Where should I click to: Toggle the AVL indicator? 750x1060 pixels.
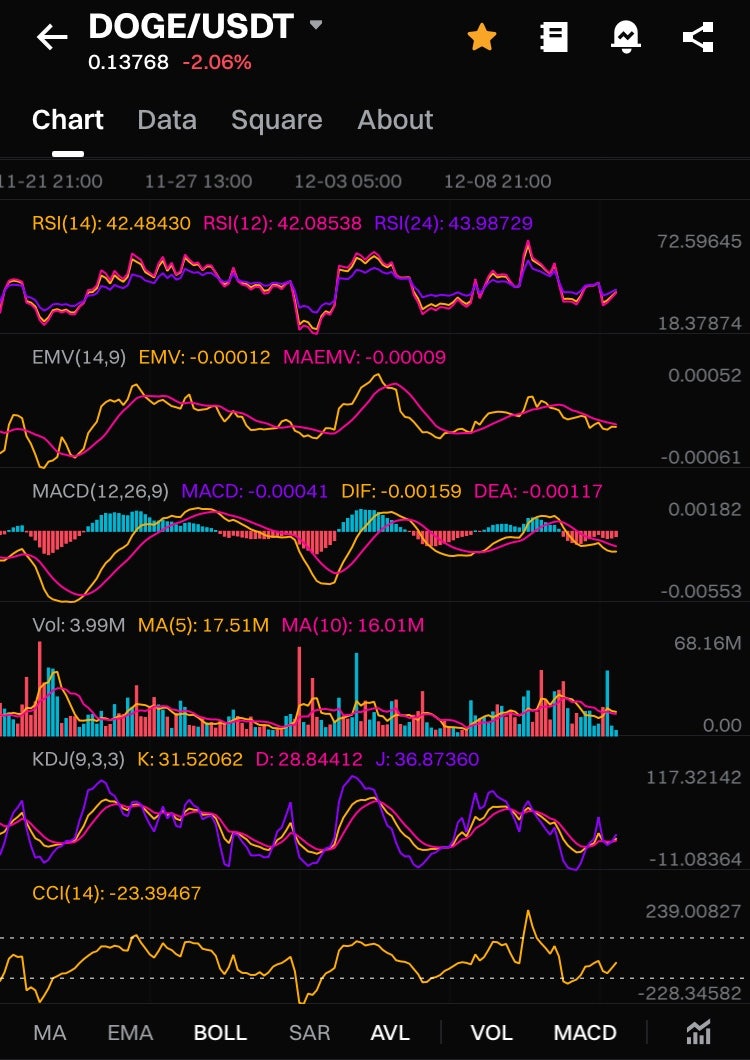390,1033
